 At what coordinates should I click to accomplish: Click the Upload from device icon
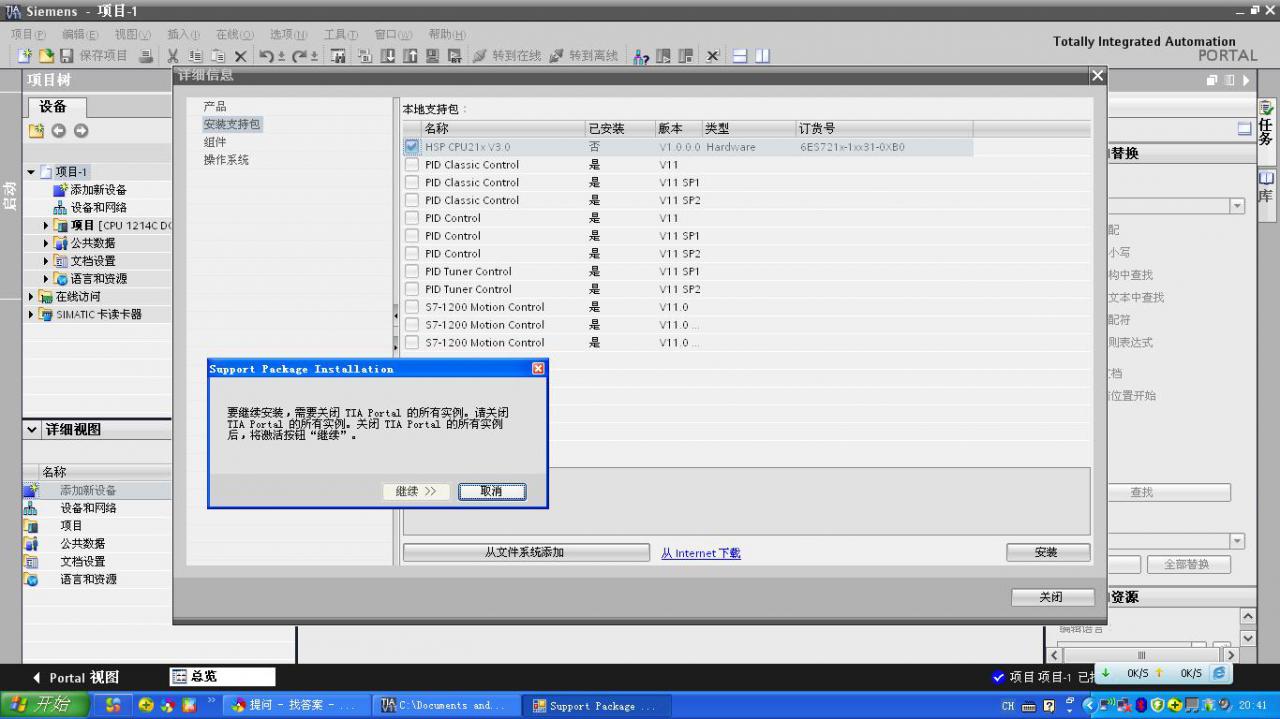(410, 56)
